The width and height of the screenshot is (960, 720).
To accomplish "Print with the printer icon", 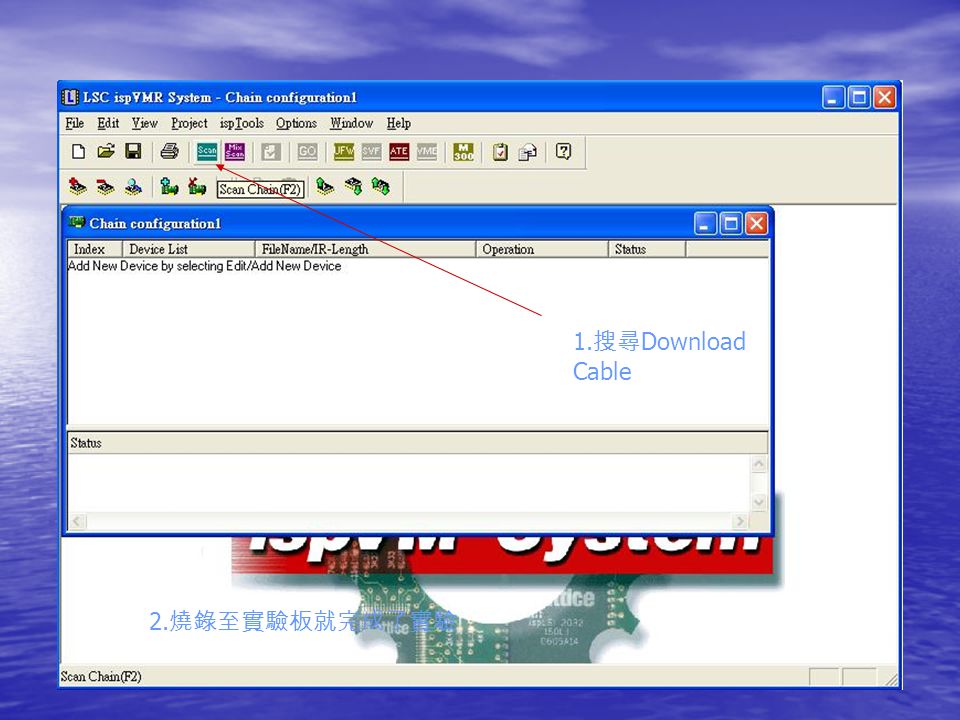I will click(x=169, y=151).
